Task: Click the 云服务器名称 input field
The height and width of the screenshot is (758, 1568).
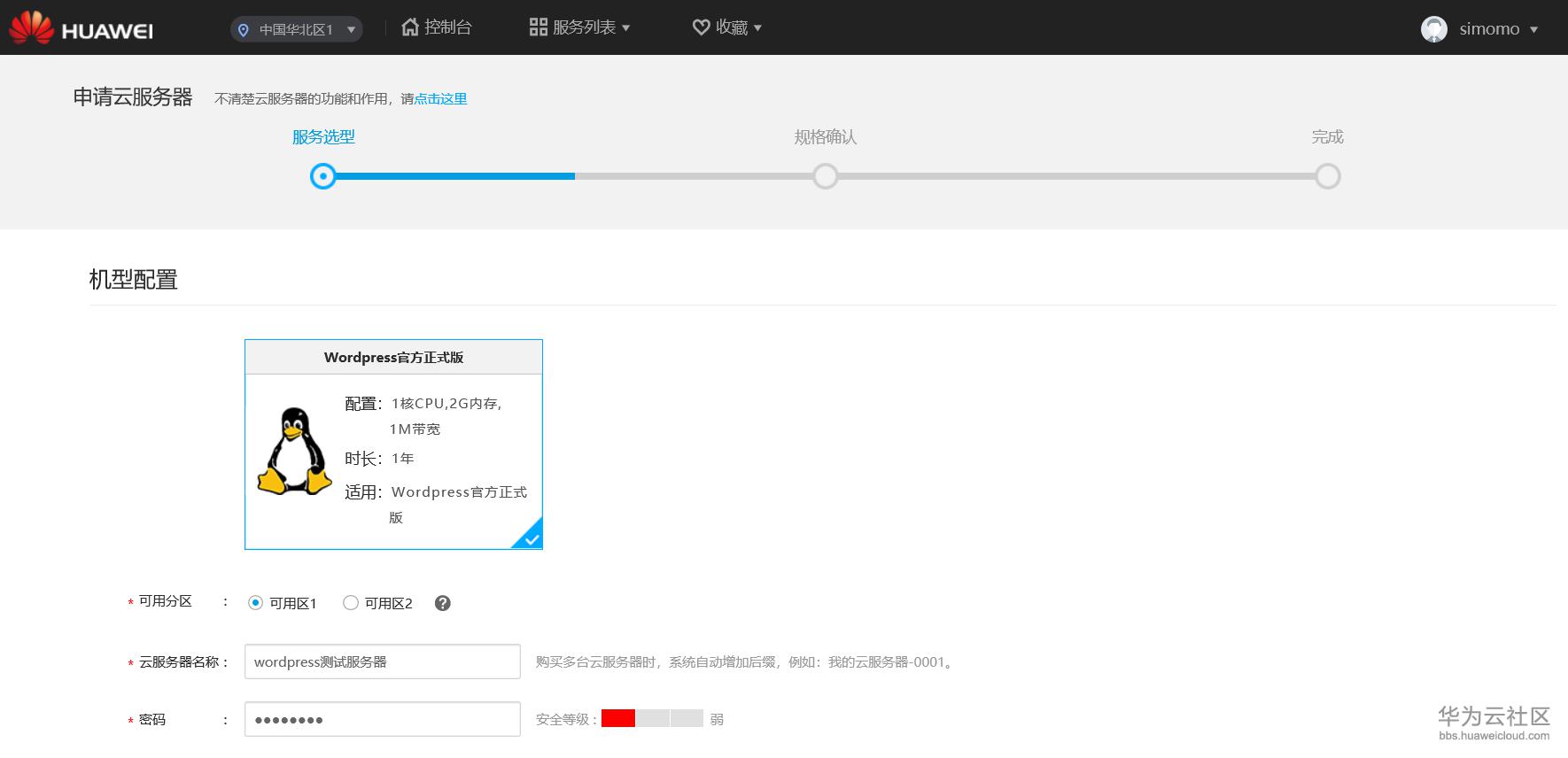Action: click(383, 661)
